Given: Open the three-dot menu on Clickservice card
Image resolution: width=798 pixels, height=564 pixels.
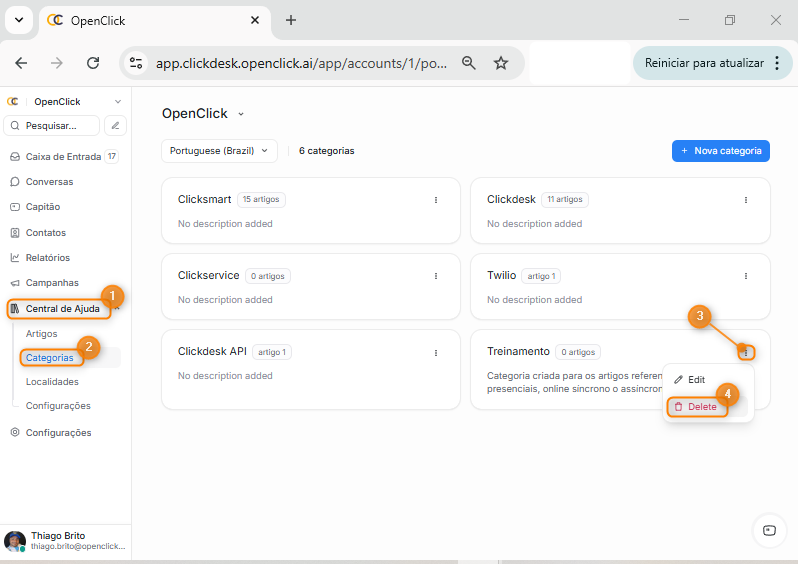Looking at the screenshot, I should click(436, 276).
